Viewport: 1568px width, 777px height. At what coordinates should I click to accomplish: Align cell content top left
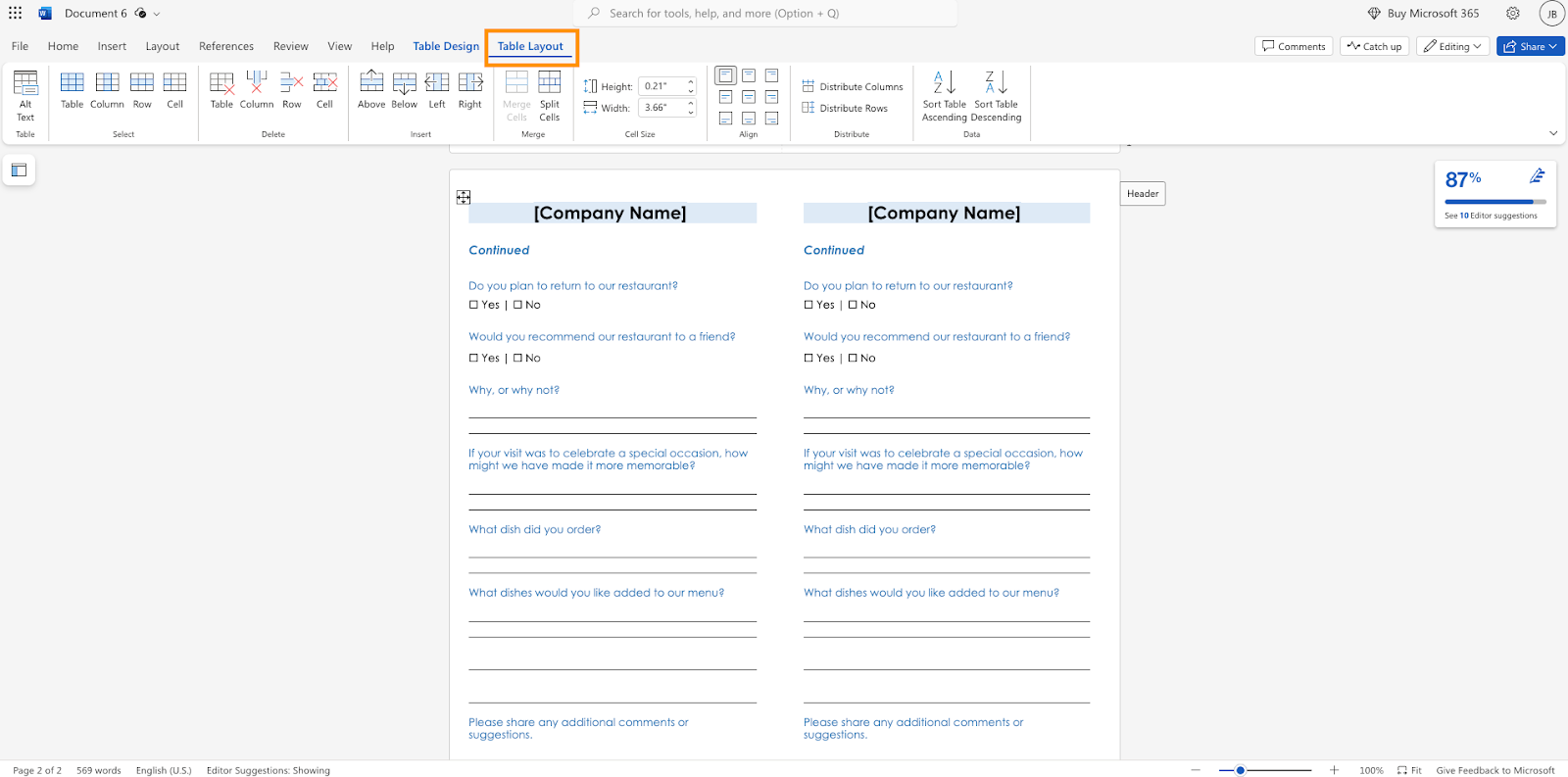coord(725,75)
